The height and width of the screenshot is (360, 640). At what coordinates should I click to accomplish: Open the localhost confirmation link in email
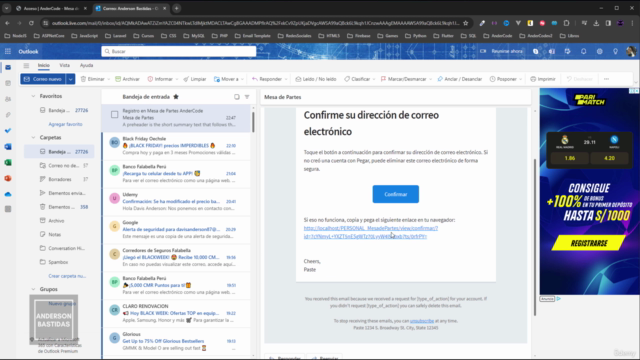370,232
